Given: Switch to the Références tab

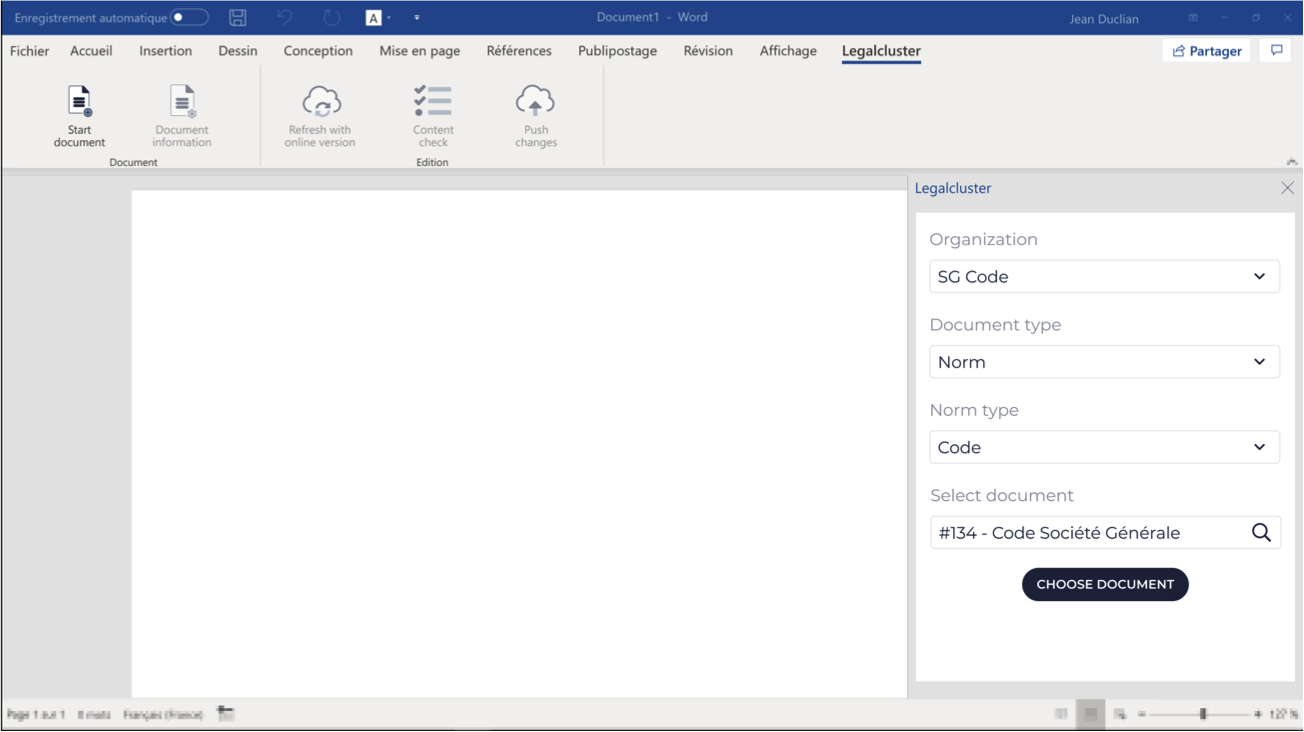Looking at the screenshot, I should [519, 51].
